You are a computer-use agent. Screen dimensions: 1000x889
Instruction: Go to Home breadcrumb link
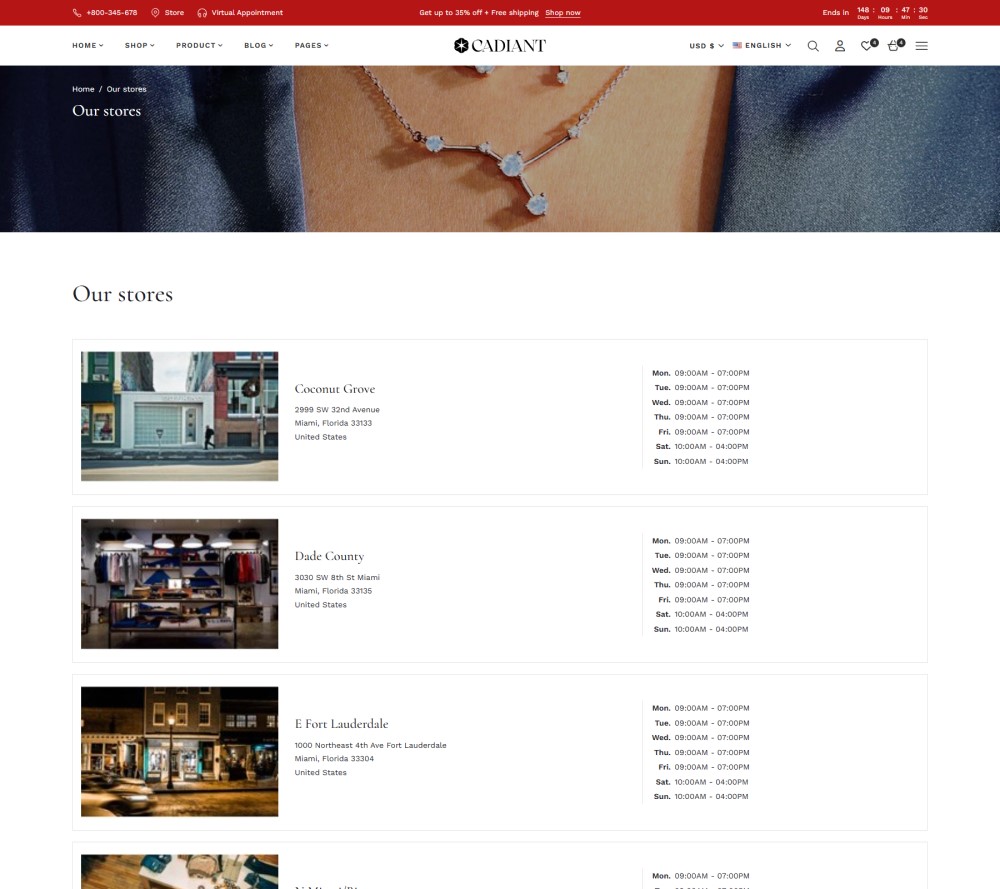click(x=83, y=89)
